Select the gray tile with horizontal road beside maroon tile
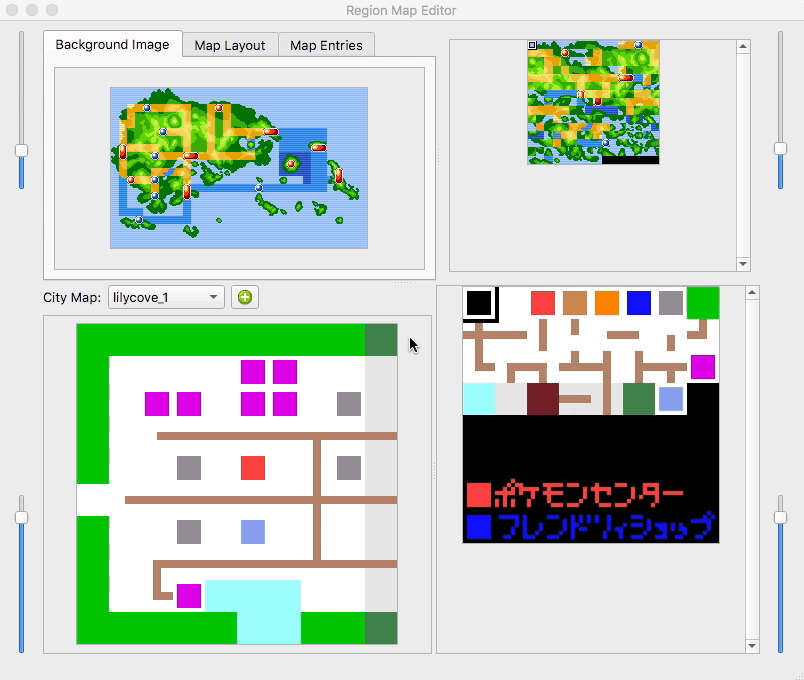The height and width of the screenshot is (680, 804). (575, 398)
